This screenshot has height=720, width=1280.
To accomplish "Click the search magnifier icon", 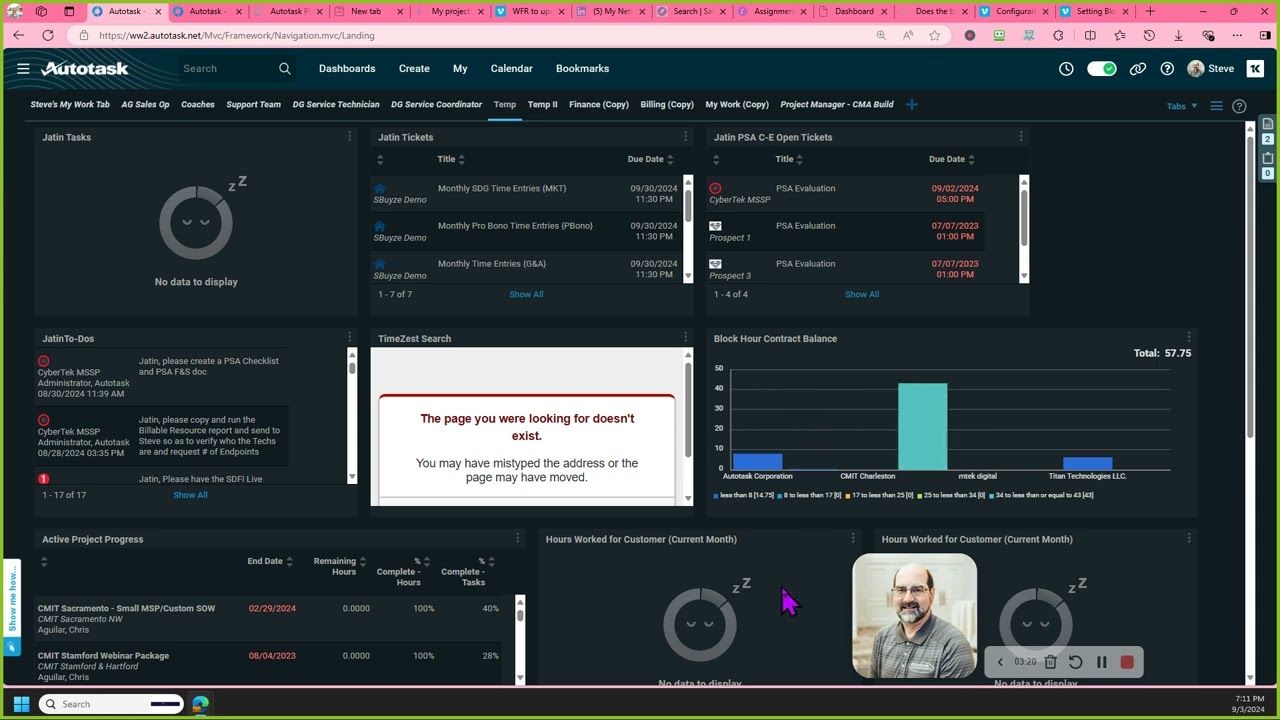I will tap(285, 69).
